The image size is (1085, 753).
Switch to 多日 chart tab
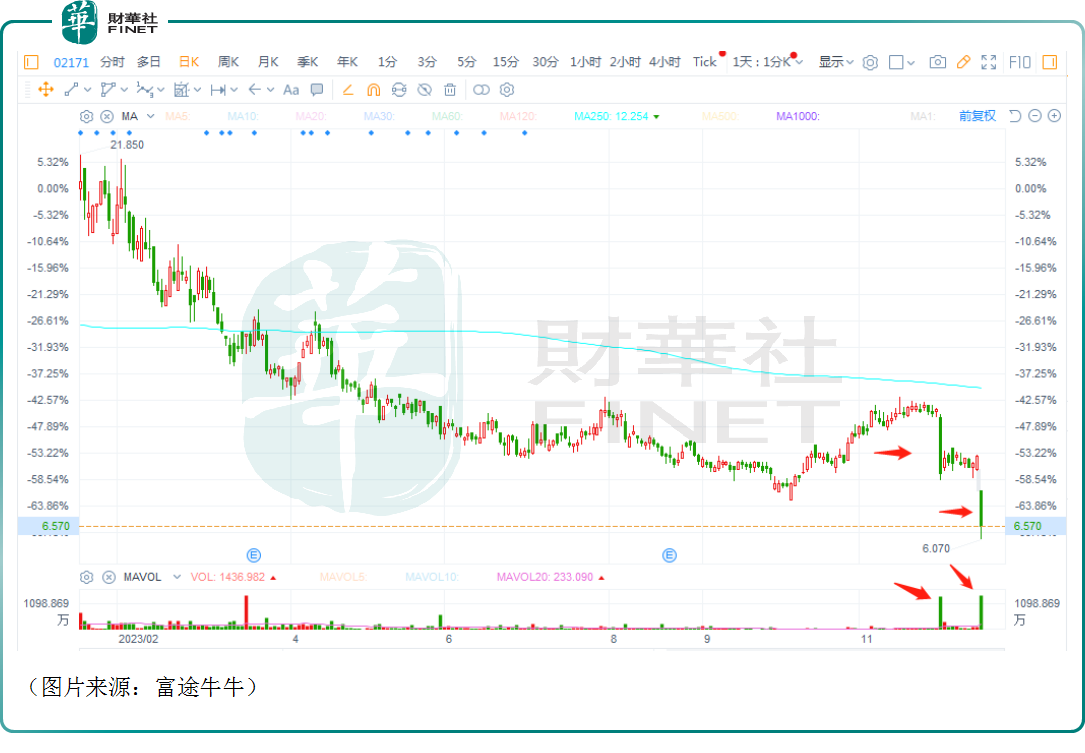click(x=149, y=62)
